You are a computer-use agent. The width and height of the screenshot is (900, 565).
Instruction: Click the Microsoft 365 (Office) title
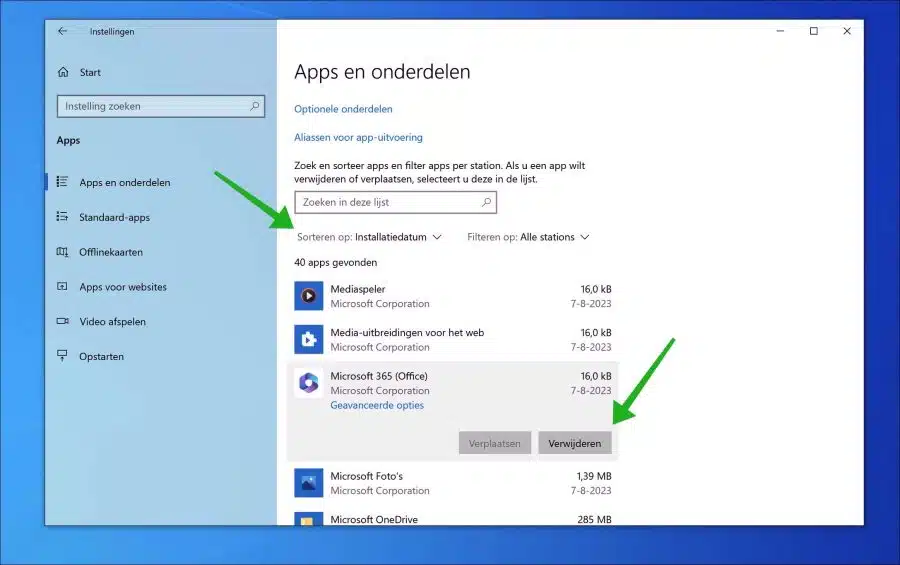tap(379, 376)
